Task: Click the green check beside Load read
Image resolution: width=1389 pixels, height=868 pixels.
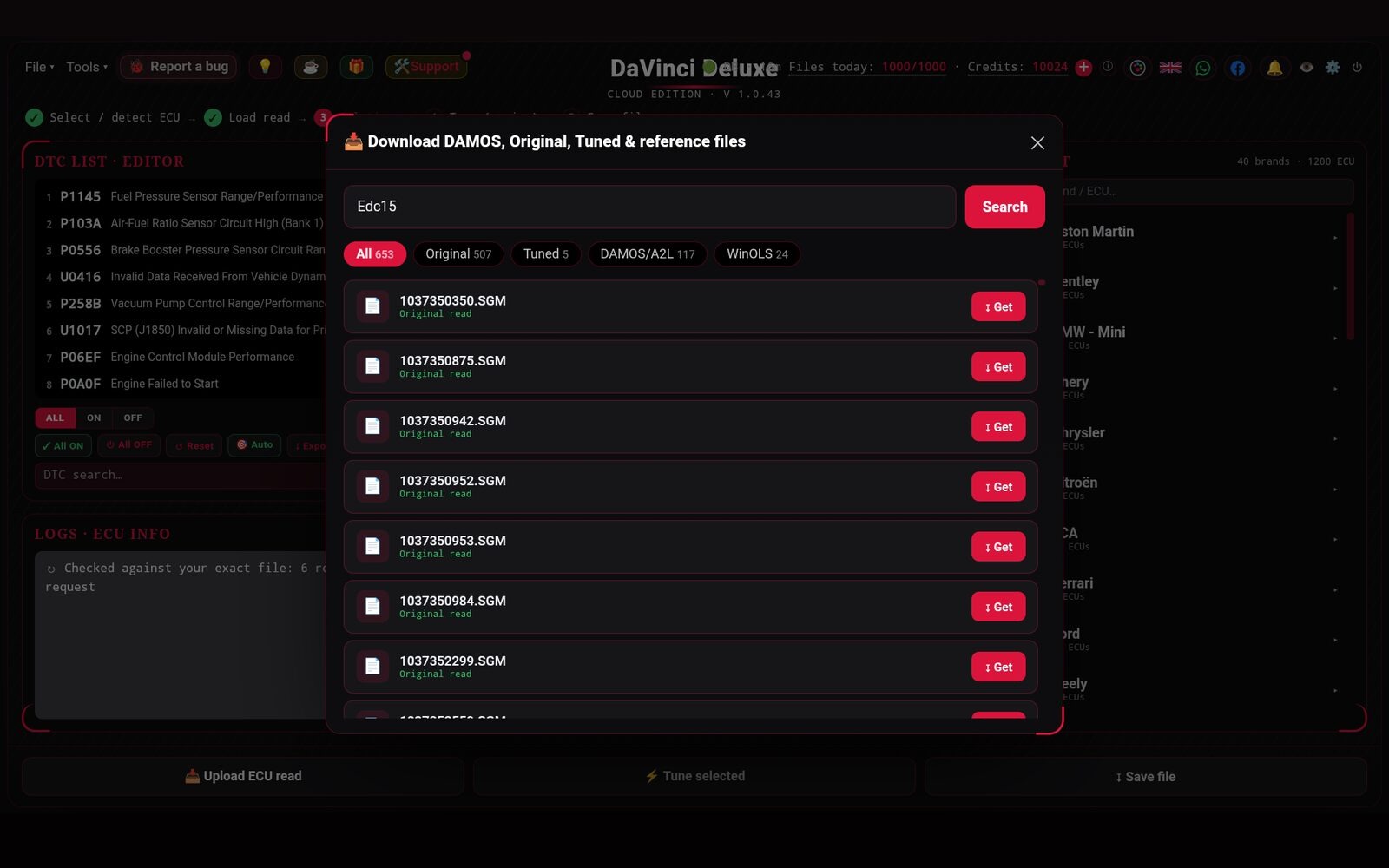Action: click(213, 117)
